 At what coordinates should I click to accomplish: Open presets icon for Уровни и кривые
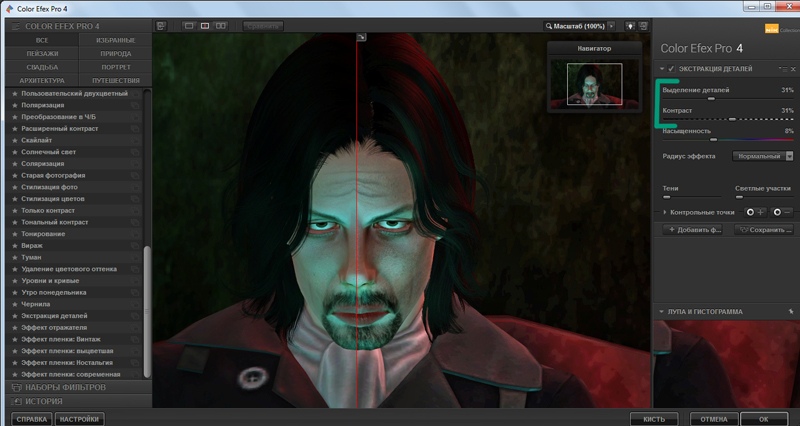pyautogui.click(x=135, y=281)
